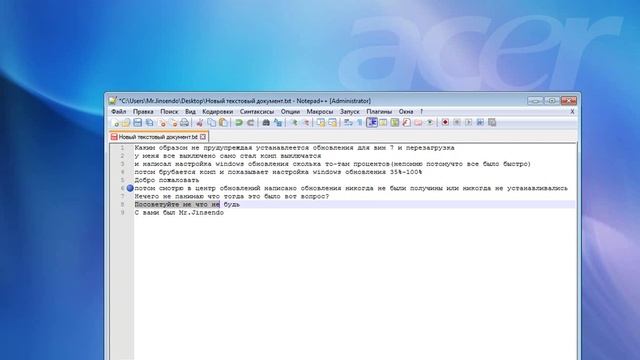Select the Новый текстовый документ.txt tab
The height and width of the screenshot is (360, 640).
point(158,137)
